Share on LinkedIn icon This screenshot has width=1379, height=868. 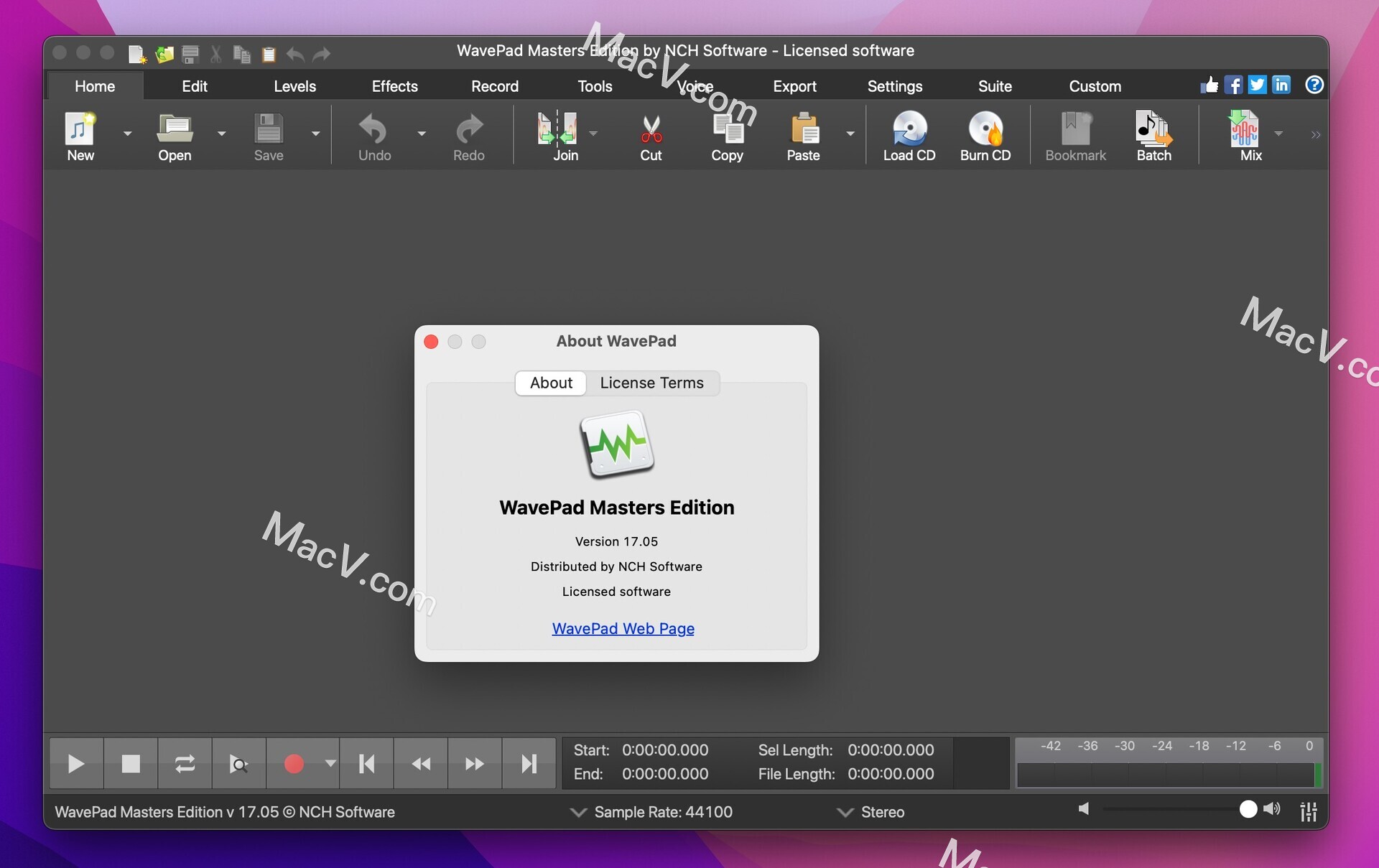[x=1281, y=85]
